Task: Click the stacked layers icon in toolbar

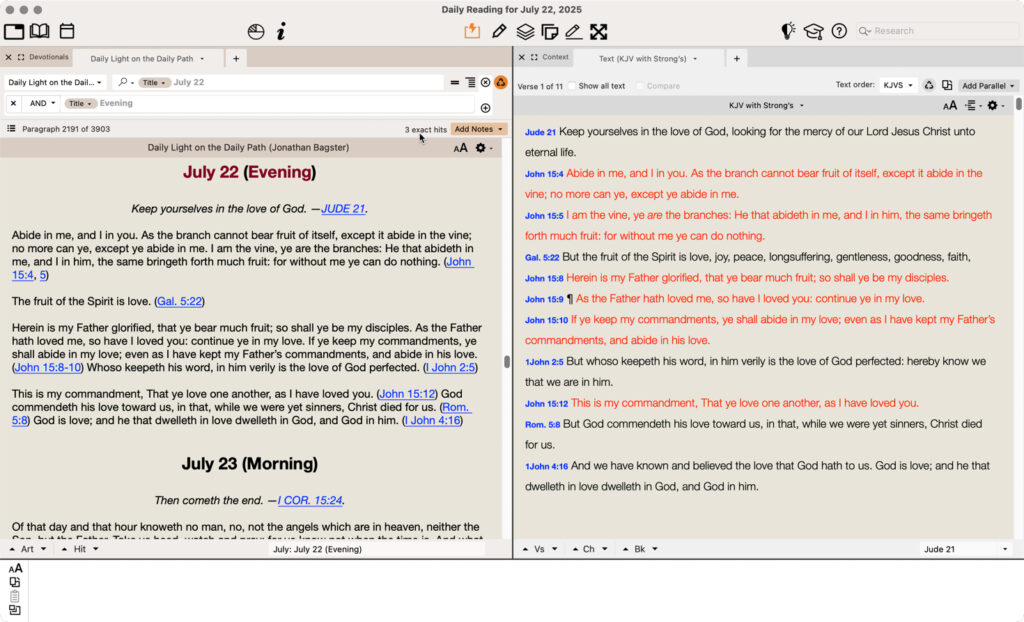Action: [524, 31]
